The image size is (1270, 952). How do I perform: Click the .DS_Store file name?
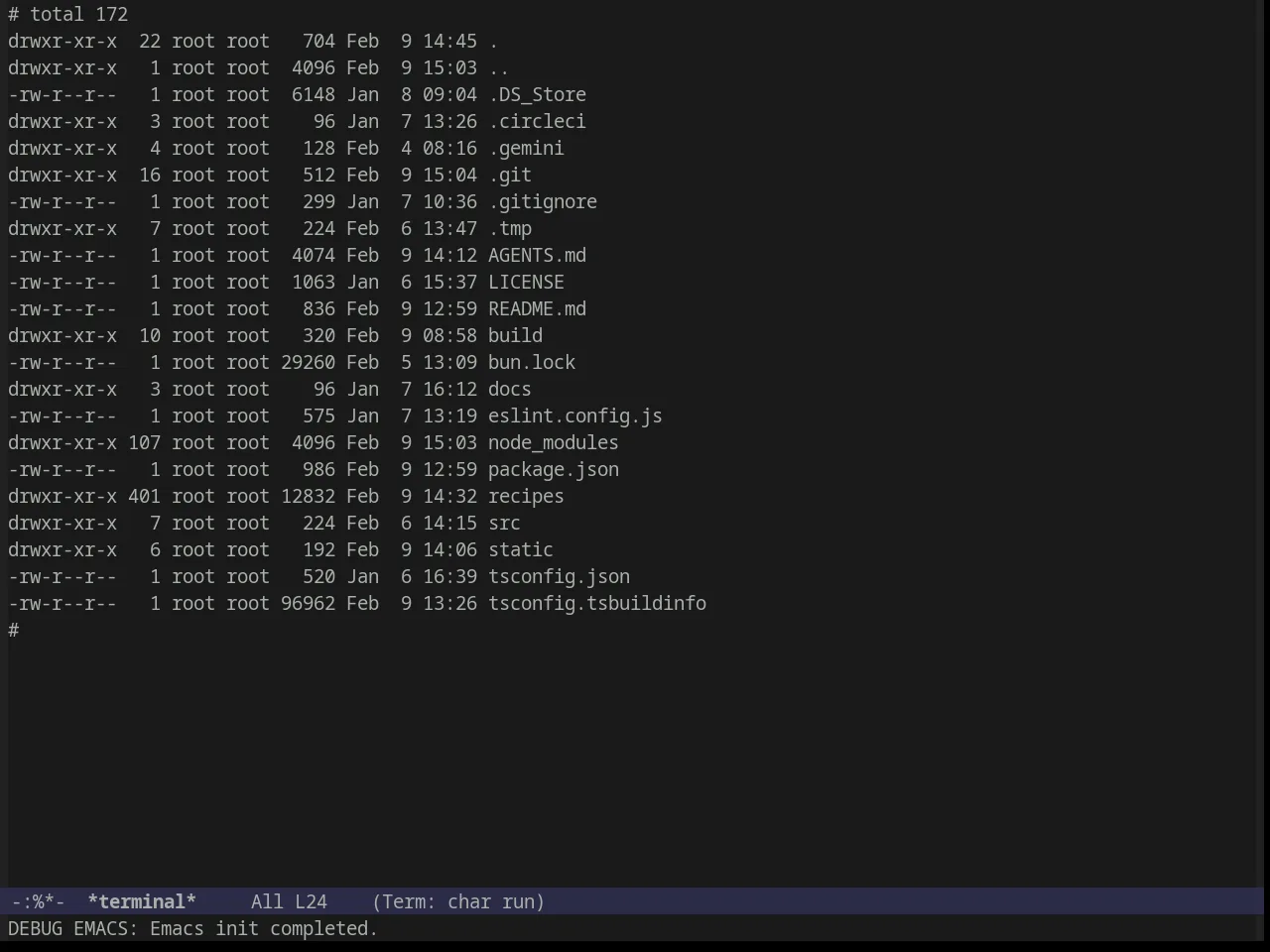point(537,95)
